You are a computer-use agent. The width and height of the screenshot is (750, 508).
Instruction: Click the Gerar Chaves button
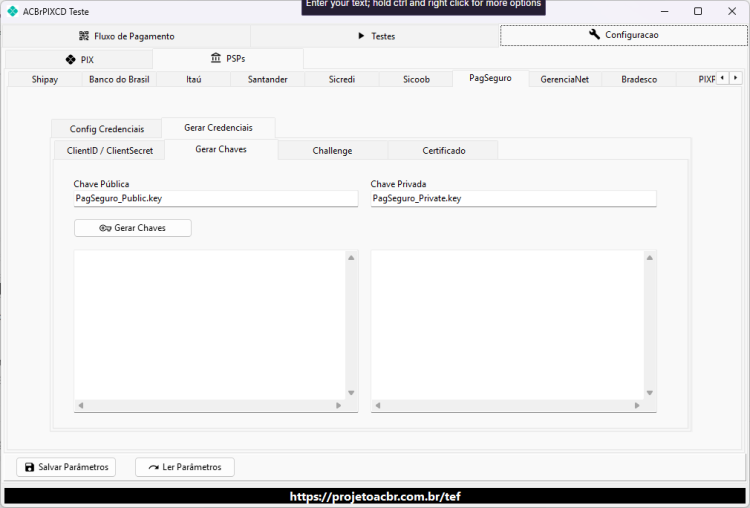tap(132, 228)
